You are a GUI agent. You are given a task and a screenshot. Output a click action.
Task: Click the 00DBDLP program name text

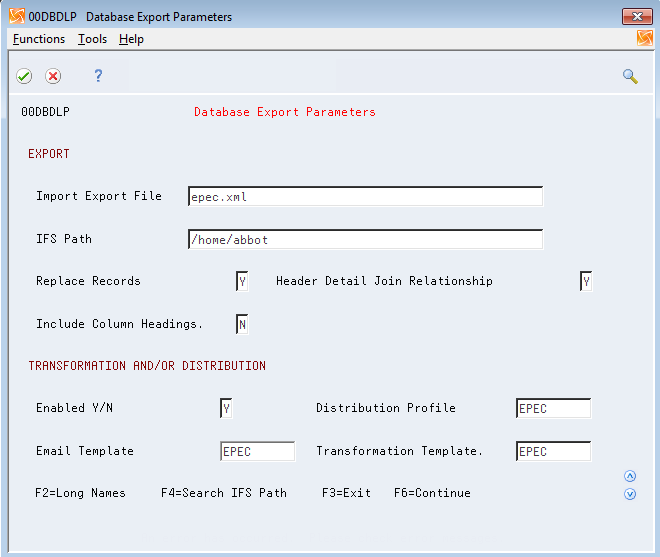pos(45,112)
